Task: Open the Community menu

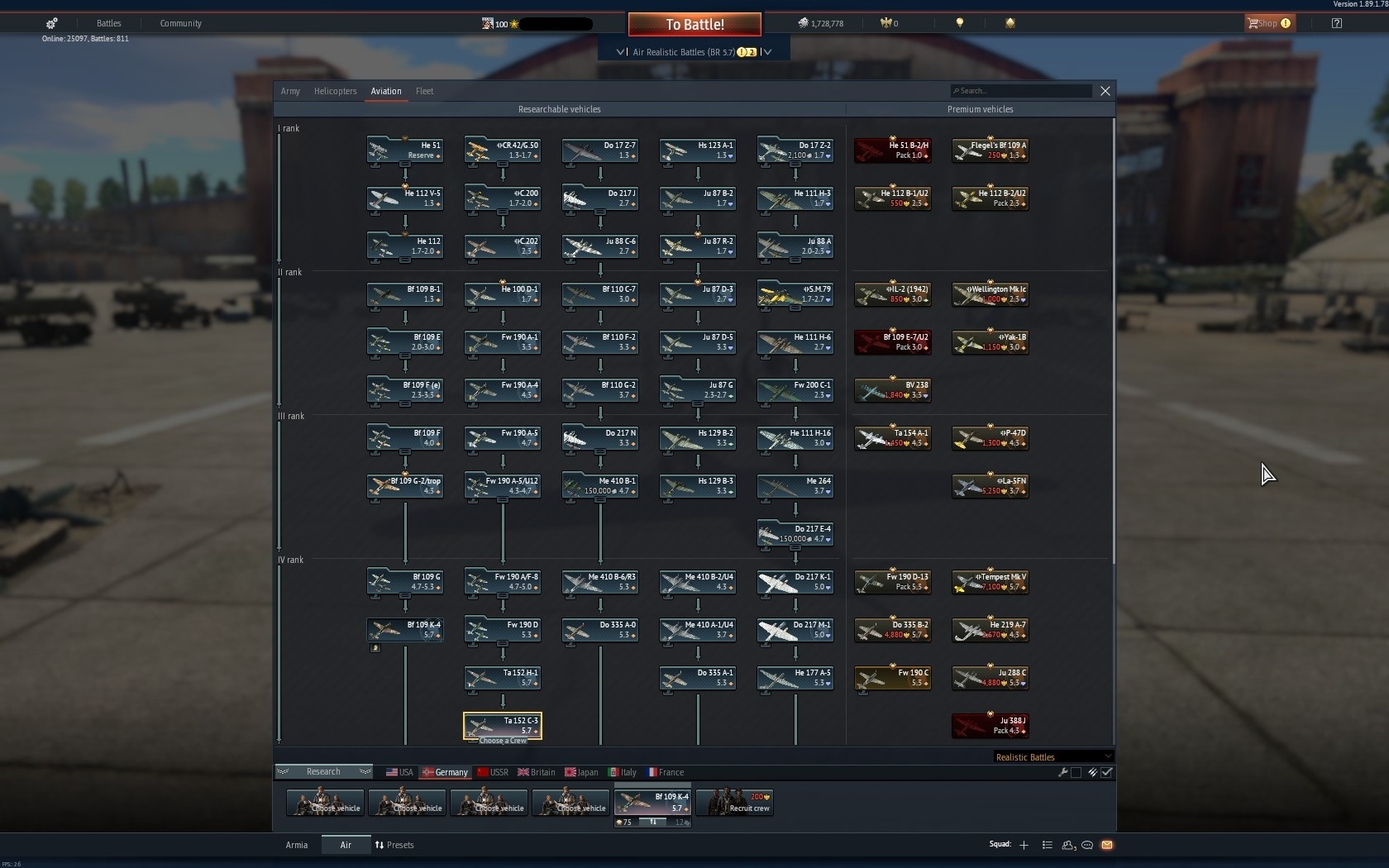Action: tap(180, 23)
